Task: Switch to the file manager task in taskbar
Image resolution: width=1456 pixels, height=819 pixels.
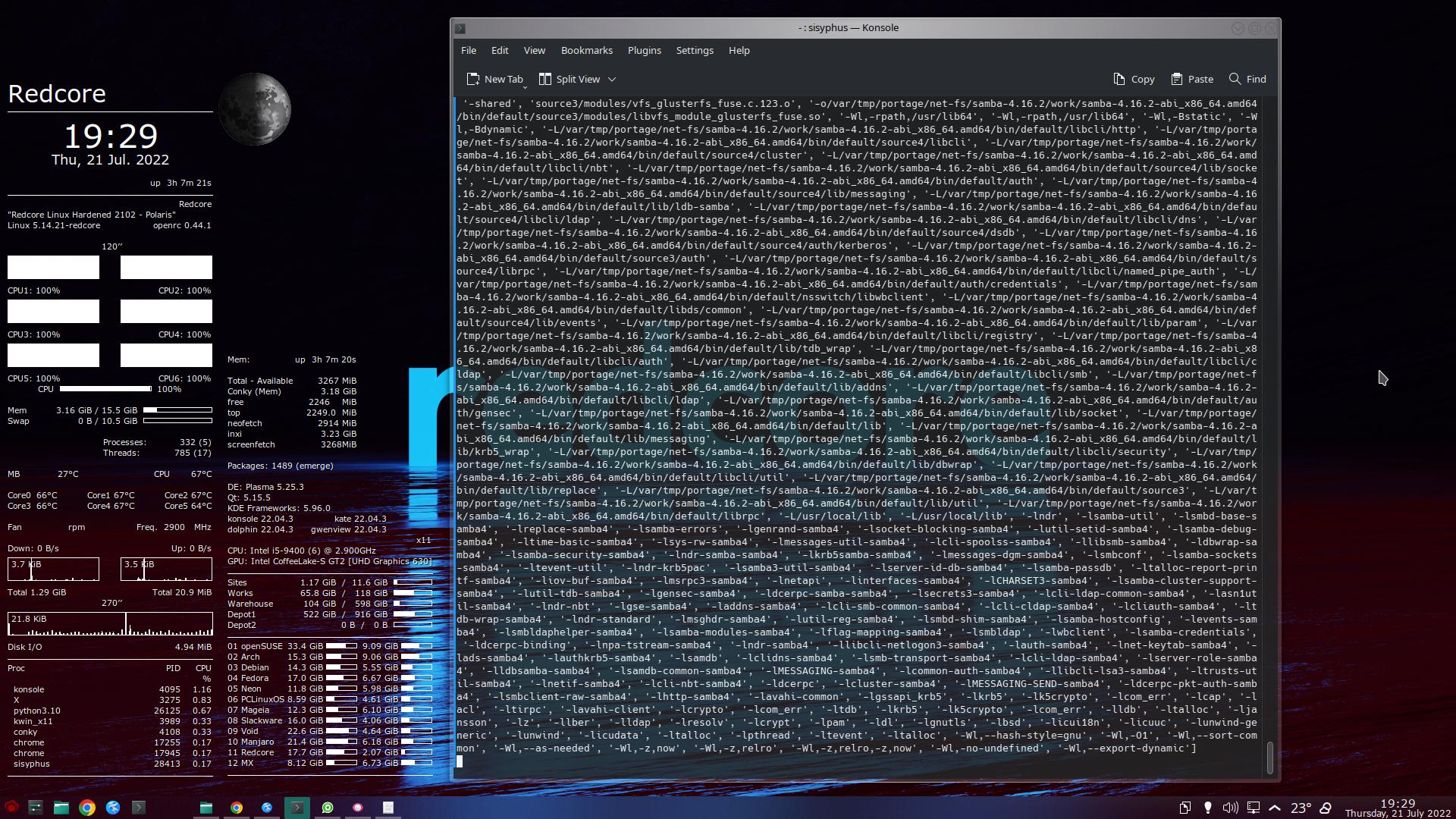Action: tap(206, 808)
